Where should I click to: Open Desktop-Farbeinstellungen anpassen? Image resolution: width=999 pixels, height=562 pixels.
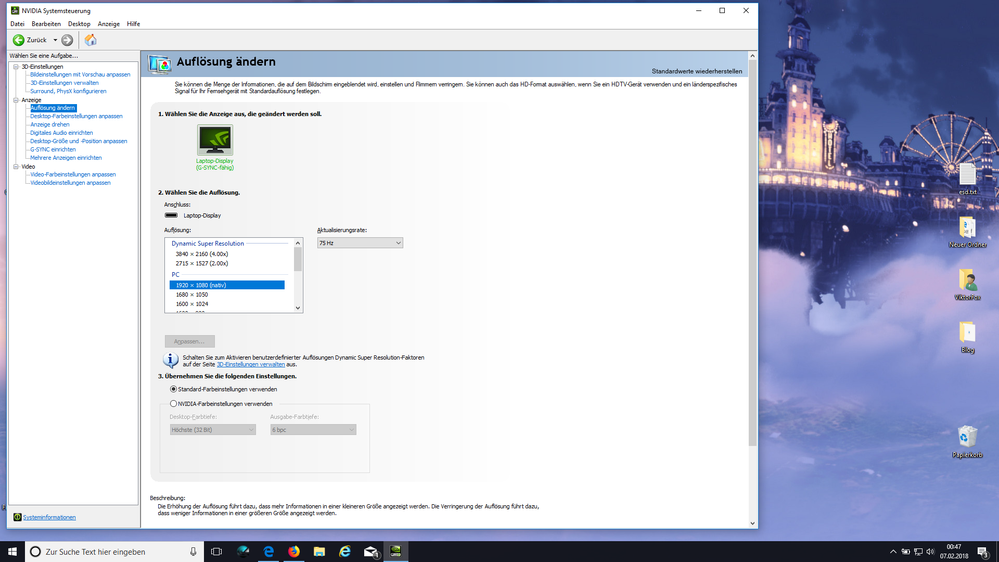coord(76,116)
